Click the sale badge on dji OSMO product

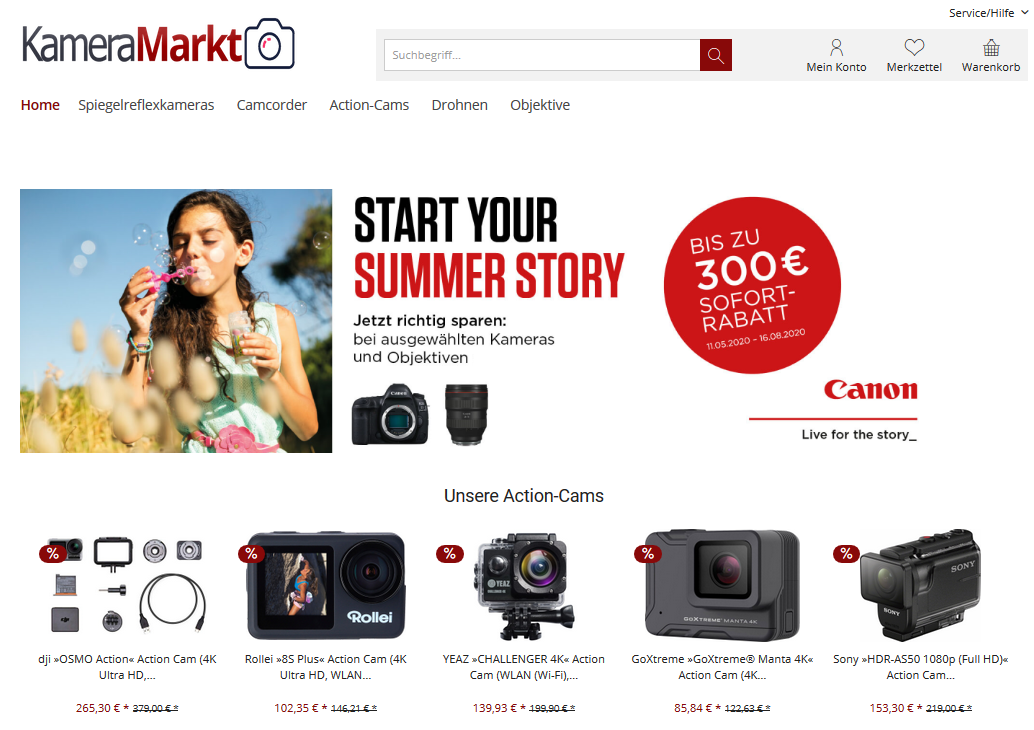tap(53, 554)
